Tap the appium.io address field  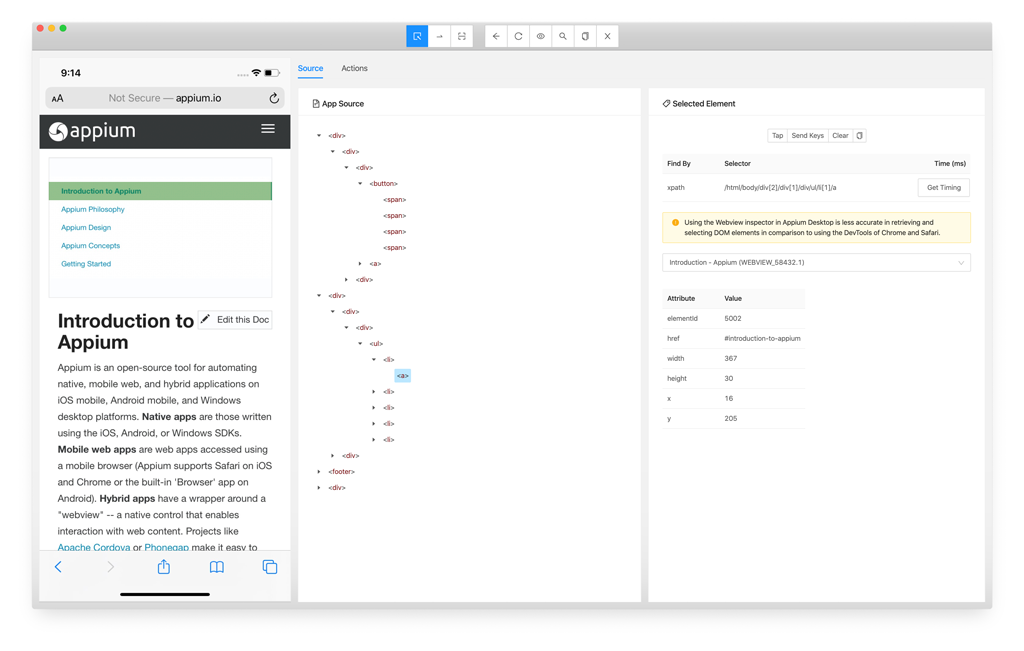click(165, 98)
